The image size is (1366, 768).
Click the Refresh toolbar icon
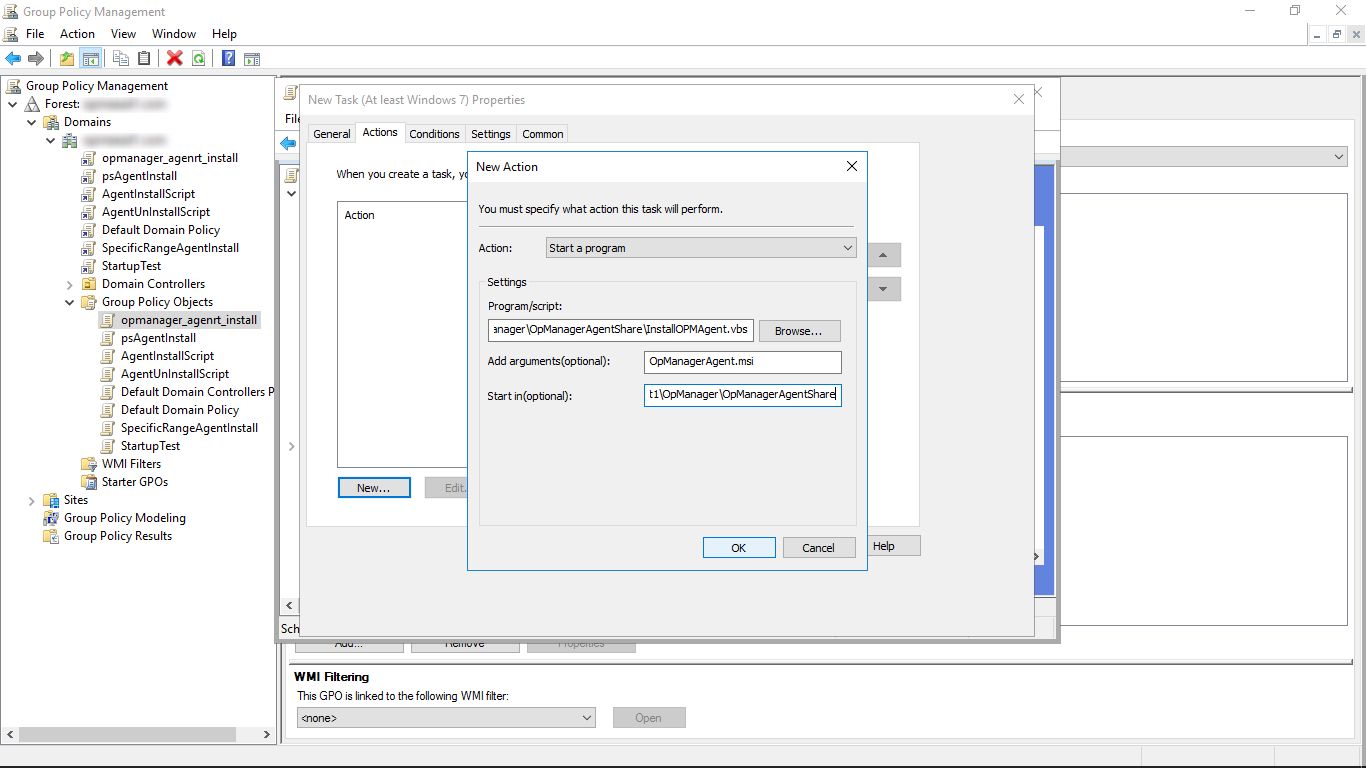(199, 59)
